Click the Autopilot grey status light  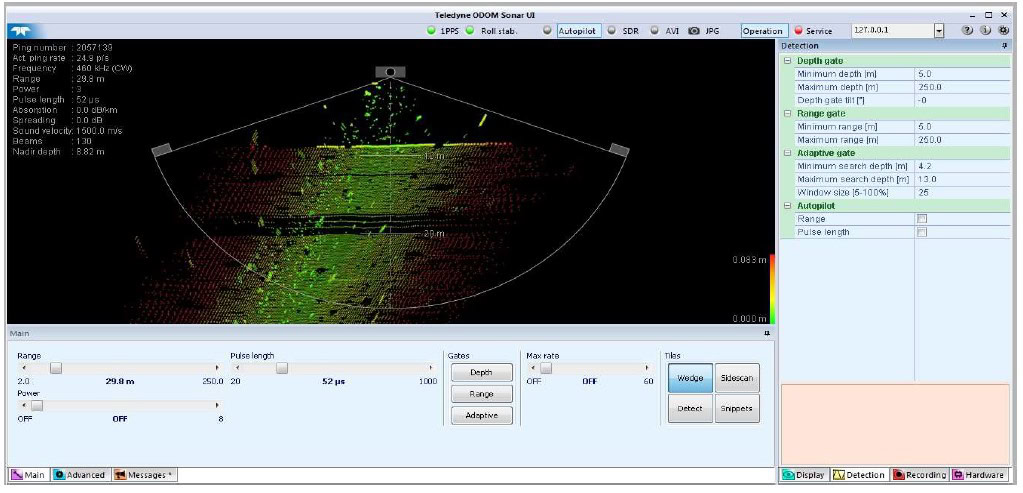[x=547, y=31]
